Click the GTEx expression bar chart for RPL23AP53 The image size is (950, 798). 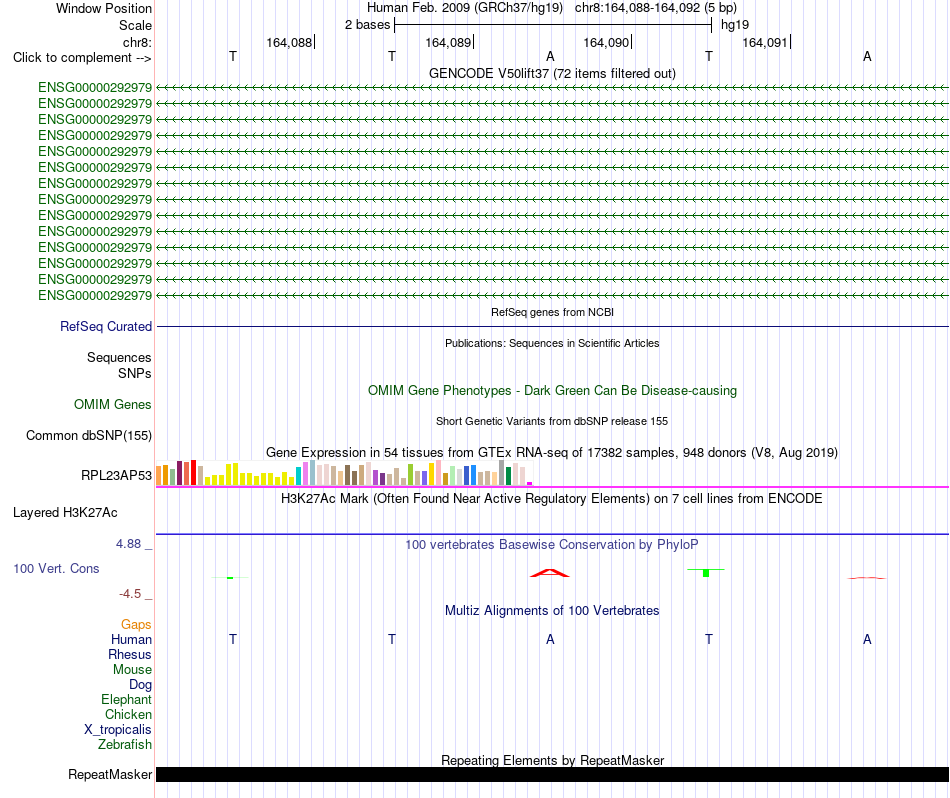coord(344,473)
